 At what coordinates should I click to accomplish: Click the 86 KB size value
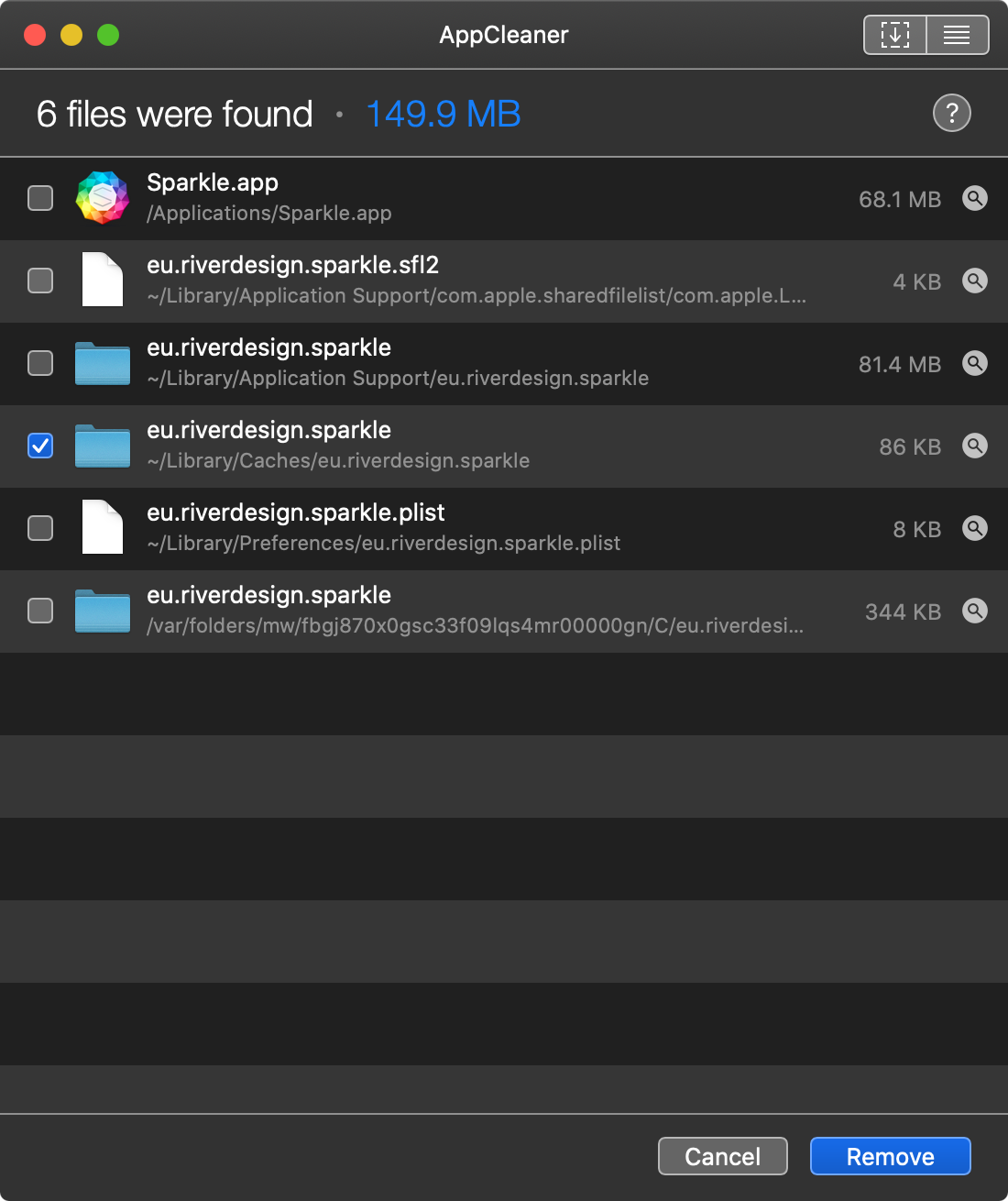(x=910, y=446)
